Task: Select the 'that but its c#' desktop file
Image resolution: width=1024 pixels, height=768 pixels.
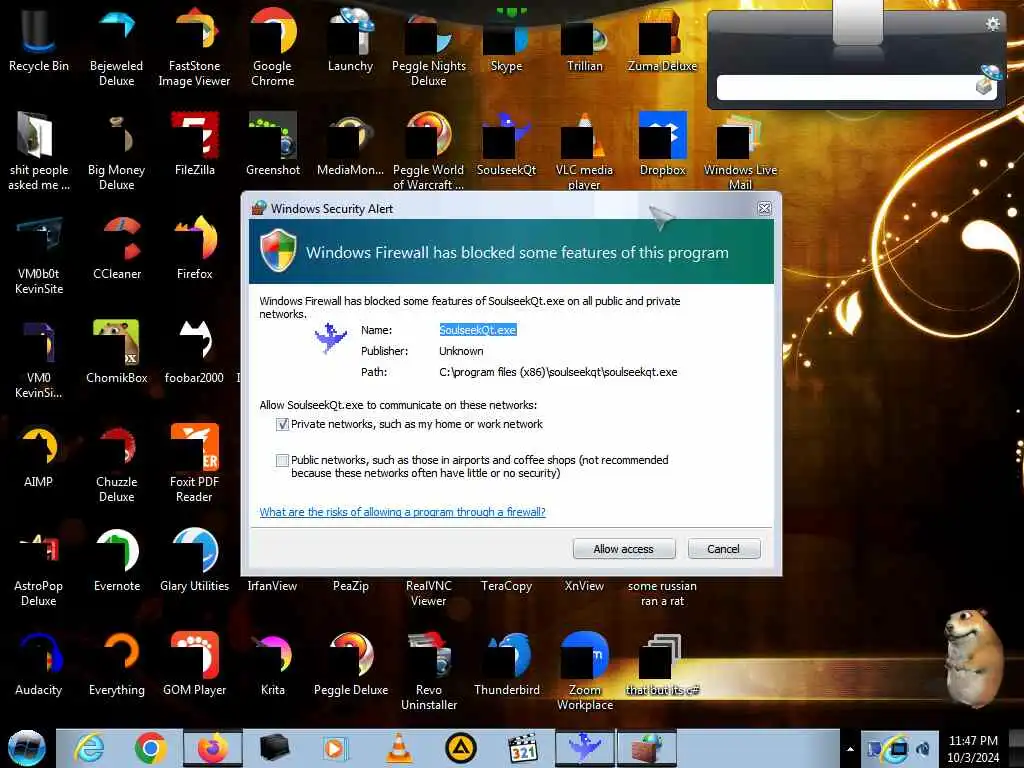Action: pyautogui.click(x=662, y=665)
